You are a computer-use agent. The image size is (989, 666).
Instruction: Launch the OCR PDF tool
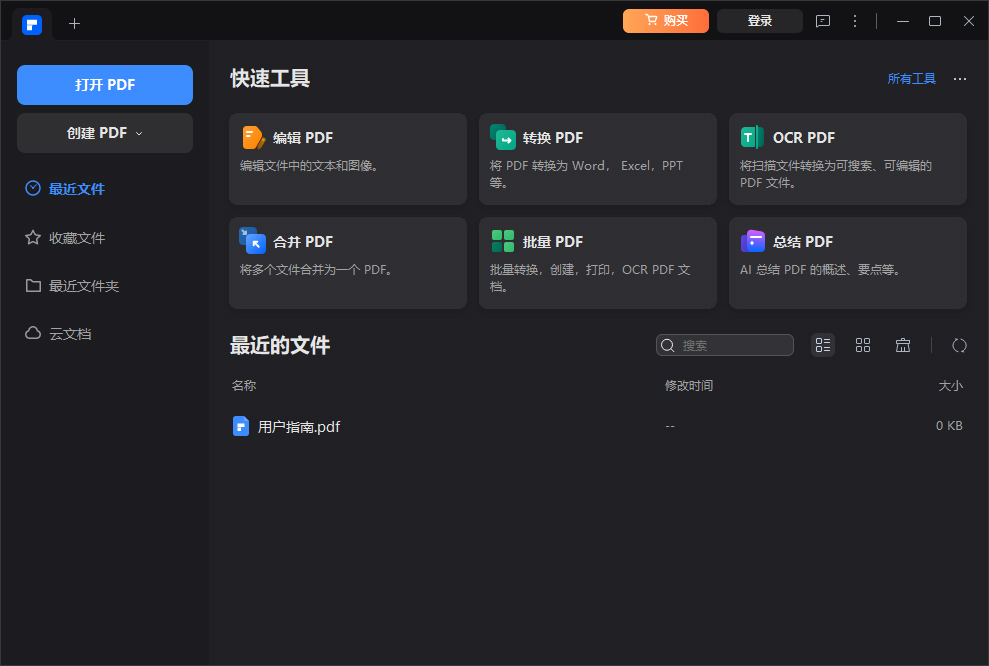click(847, 158)
